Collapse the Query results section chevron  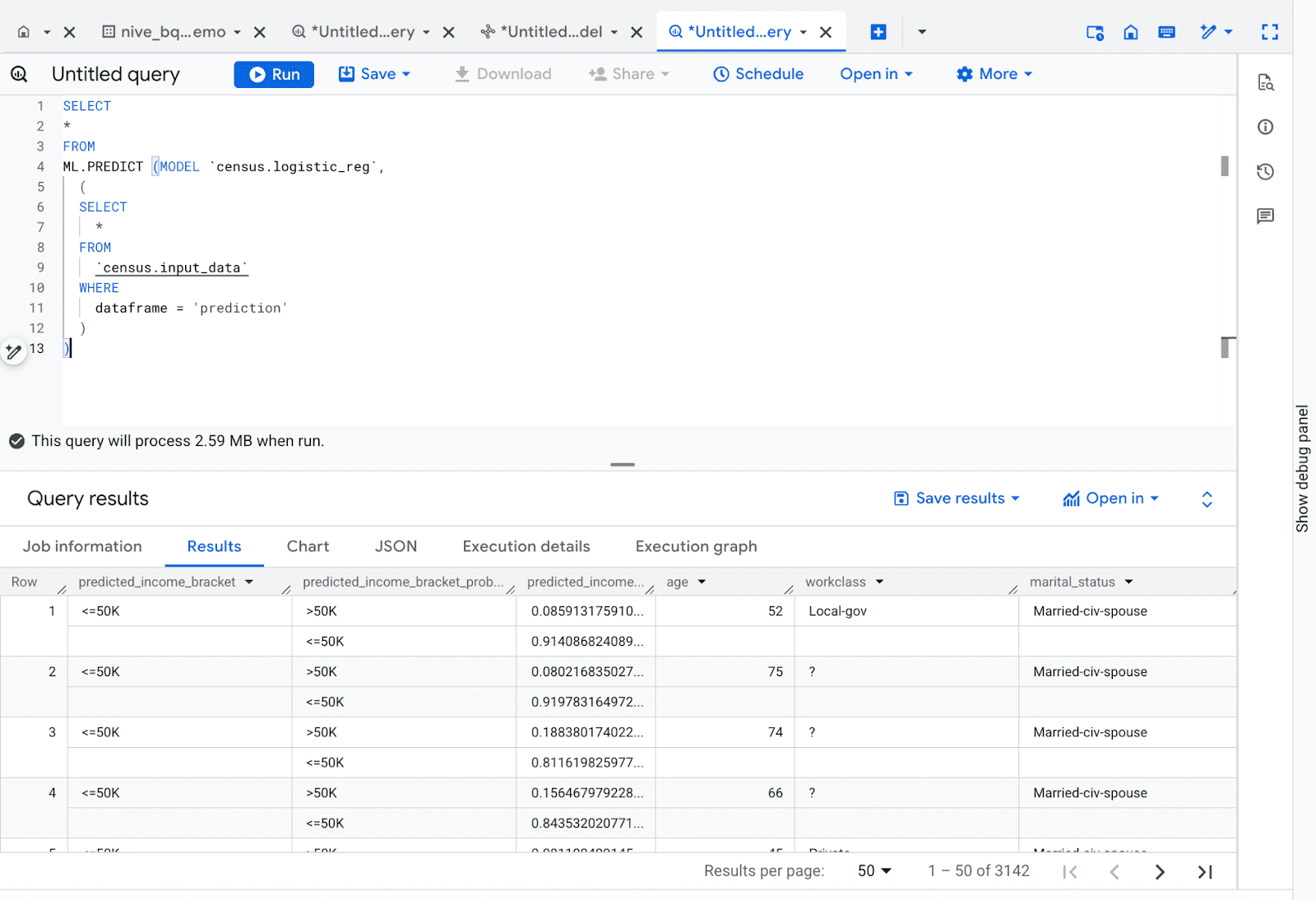point(1206,499)
